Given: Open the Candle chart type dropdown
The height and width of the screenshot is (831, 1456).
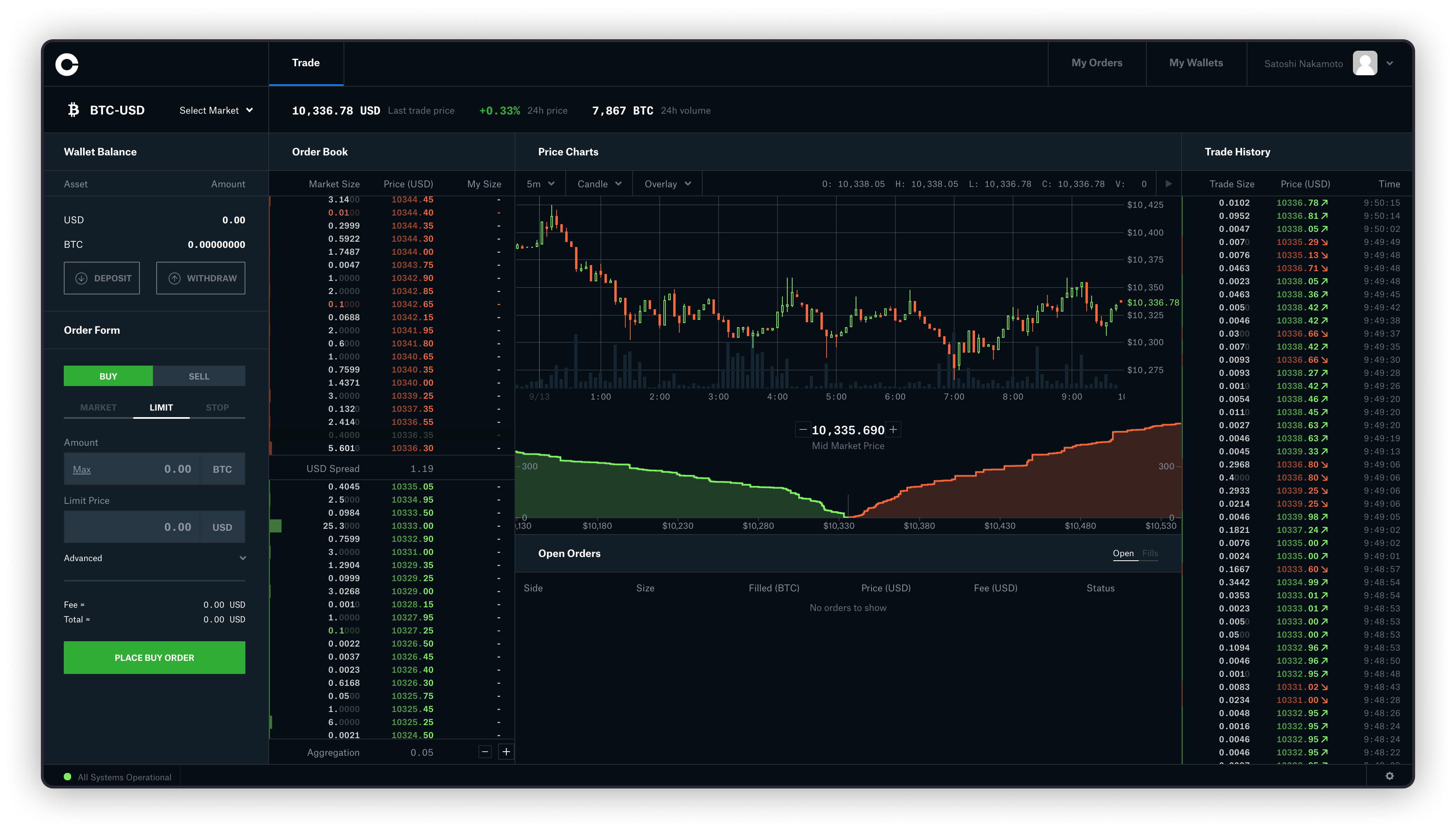Looking at the screenshot, I should (x=598, y=184).
